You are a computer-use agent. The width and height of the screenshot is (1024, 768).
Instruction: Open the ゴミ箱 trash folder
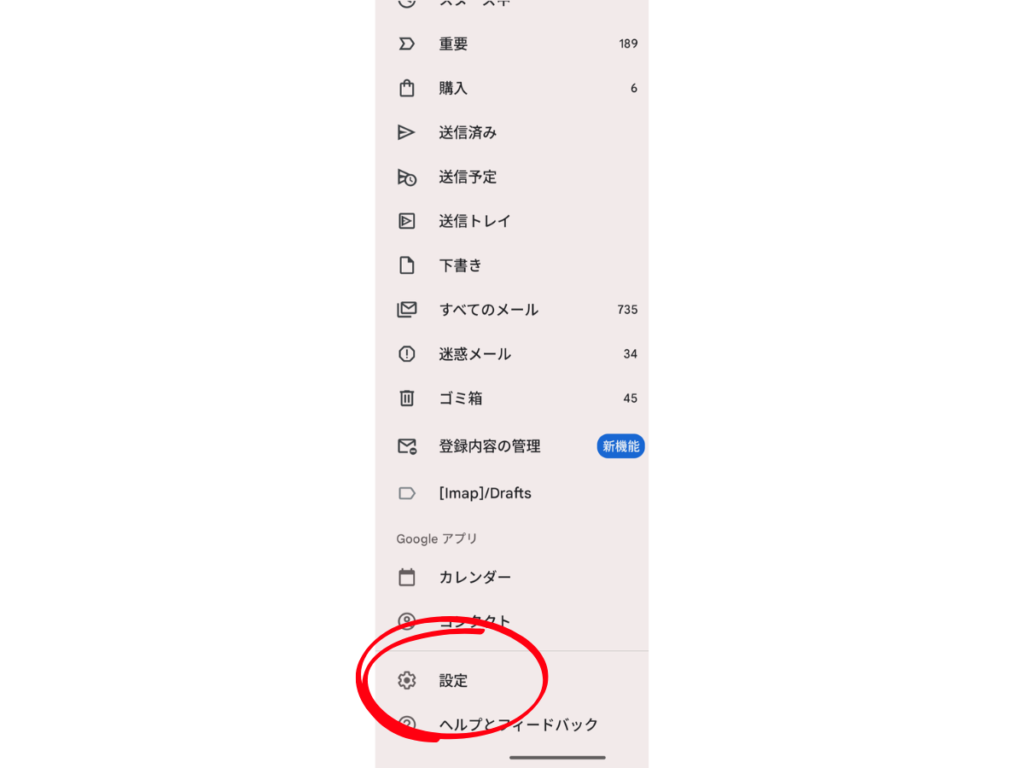click(512, 398)
